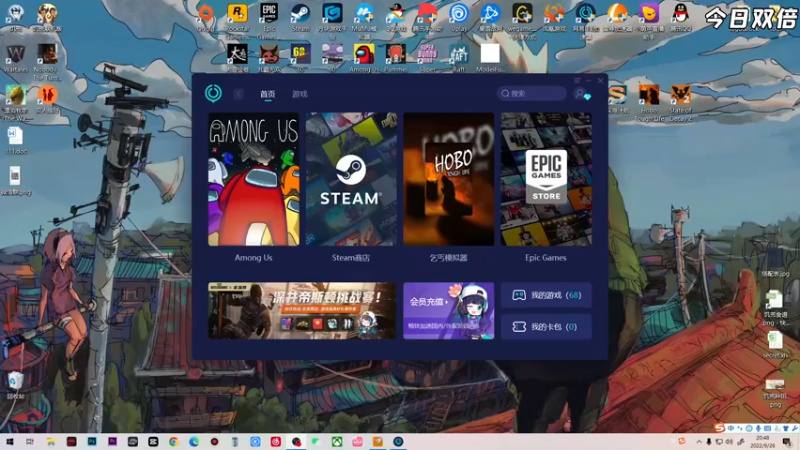Click the 乞丐模拟器 title label

[448, 258]
